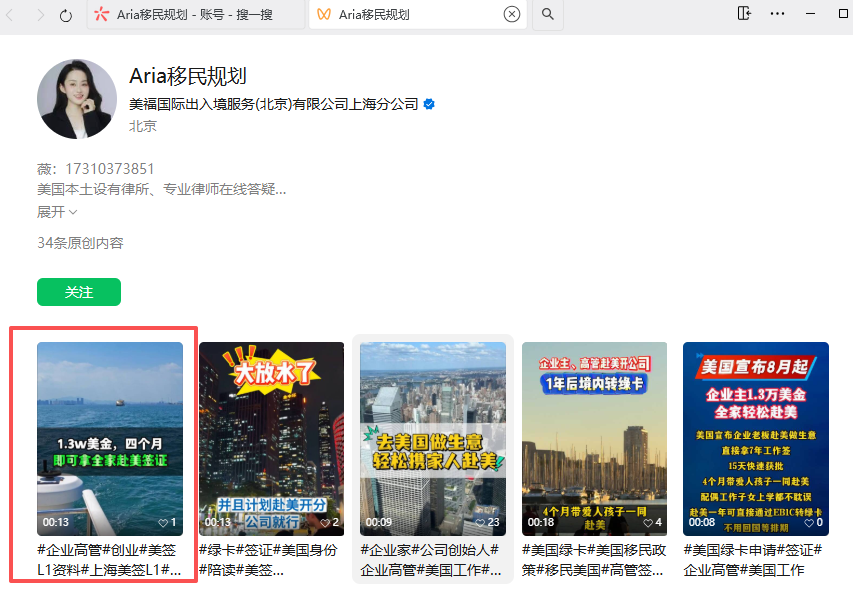This screenshot has width=853, height=592.
Task: Select the active 'Aria移民规划' tab
Action: click(417, 15)
